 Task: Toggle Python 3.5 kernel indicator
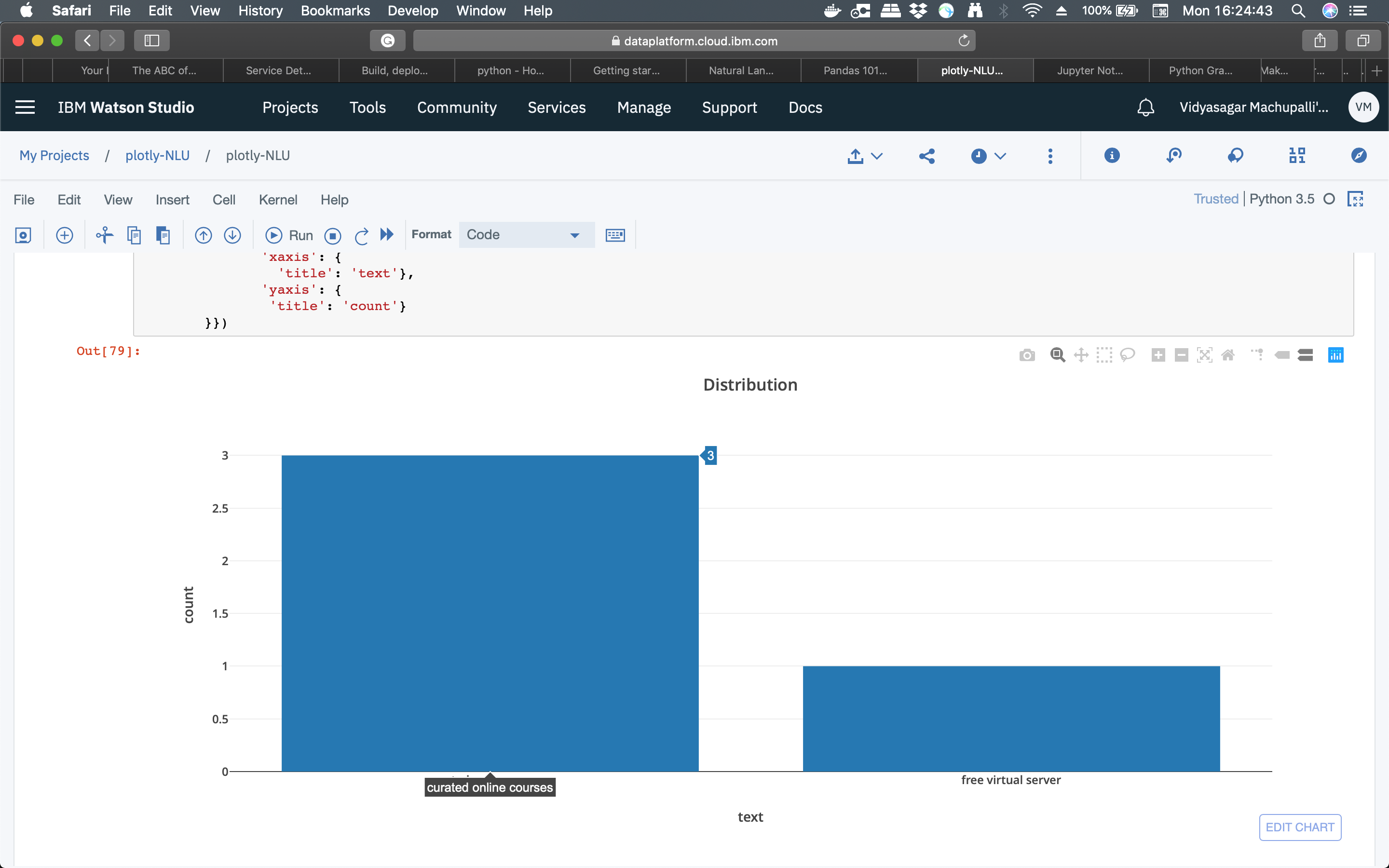click(1331, 200)
